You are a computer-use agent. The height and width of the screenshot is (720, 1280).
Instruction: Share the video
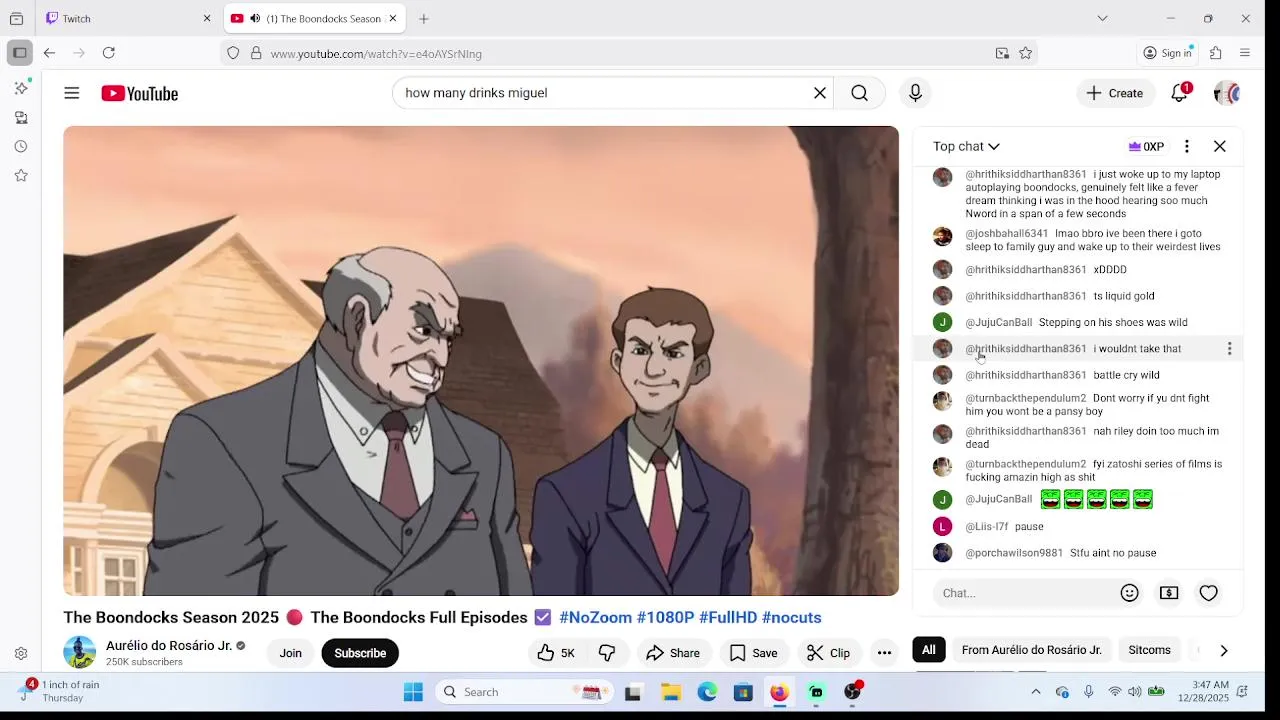point(673,653)
